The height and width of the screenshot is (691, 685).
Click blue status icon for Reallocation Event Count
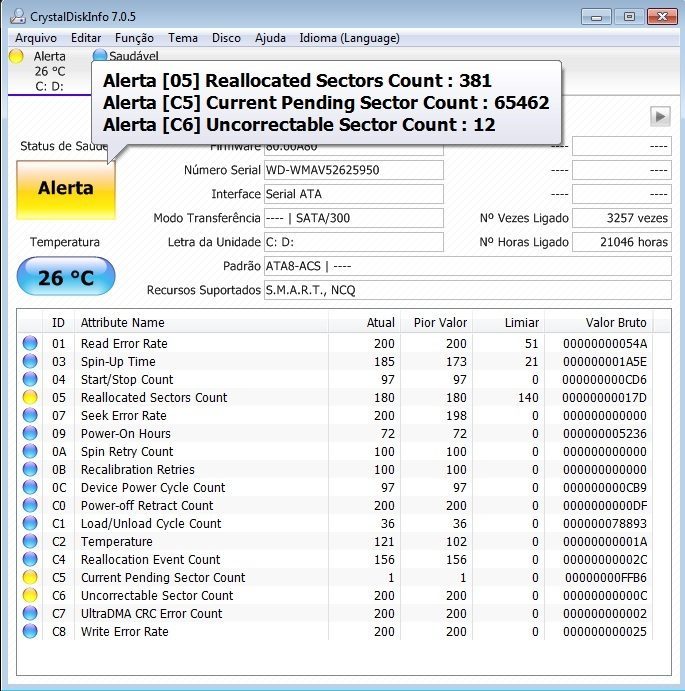pyautogui.click(x=30, y=560)
